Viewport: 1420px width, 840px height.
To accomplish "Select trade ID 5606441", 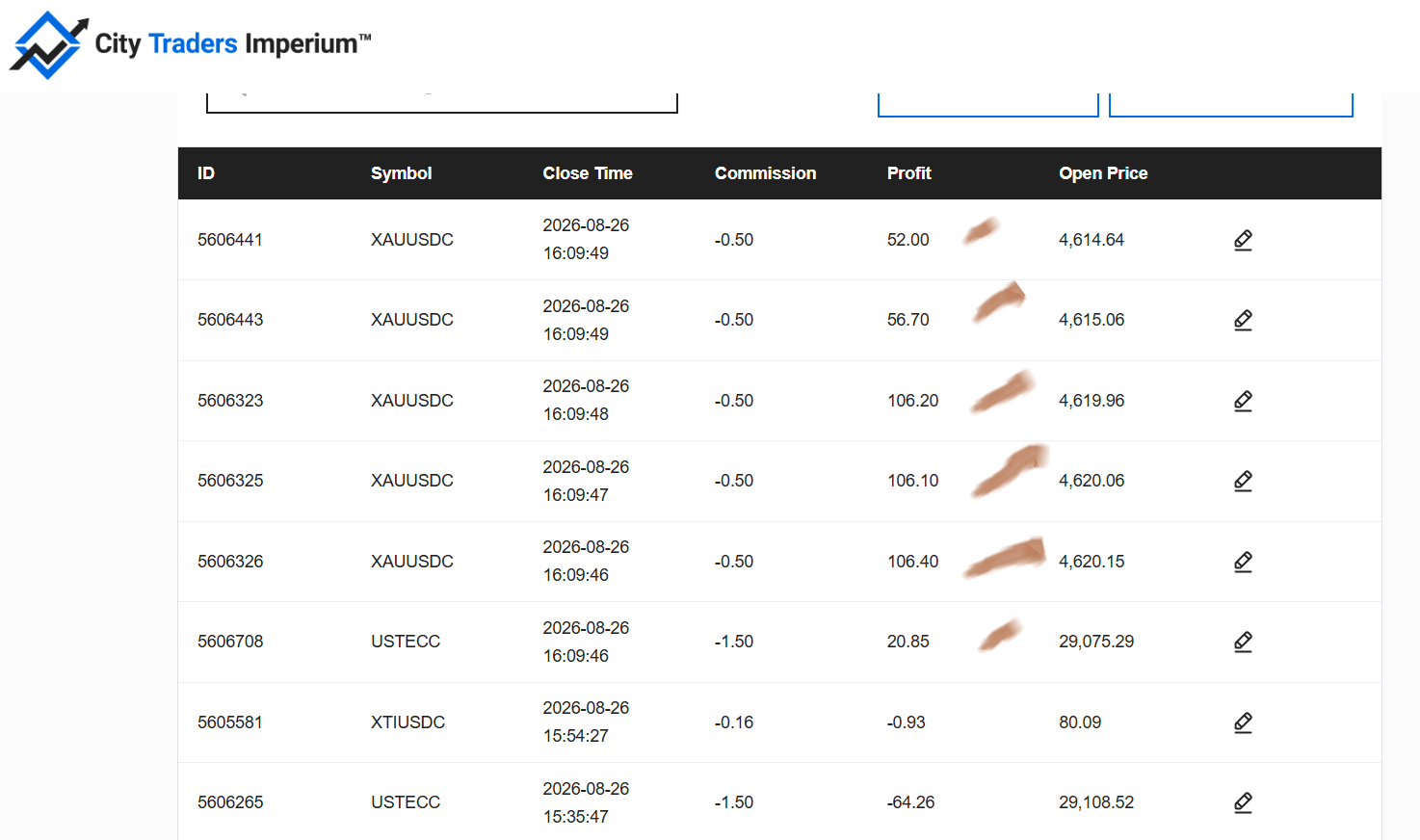I will (x=230, y=240).
